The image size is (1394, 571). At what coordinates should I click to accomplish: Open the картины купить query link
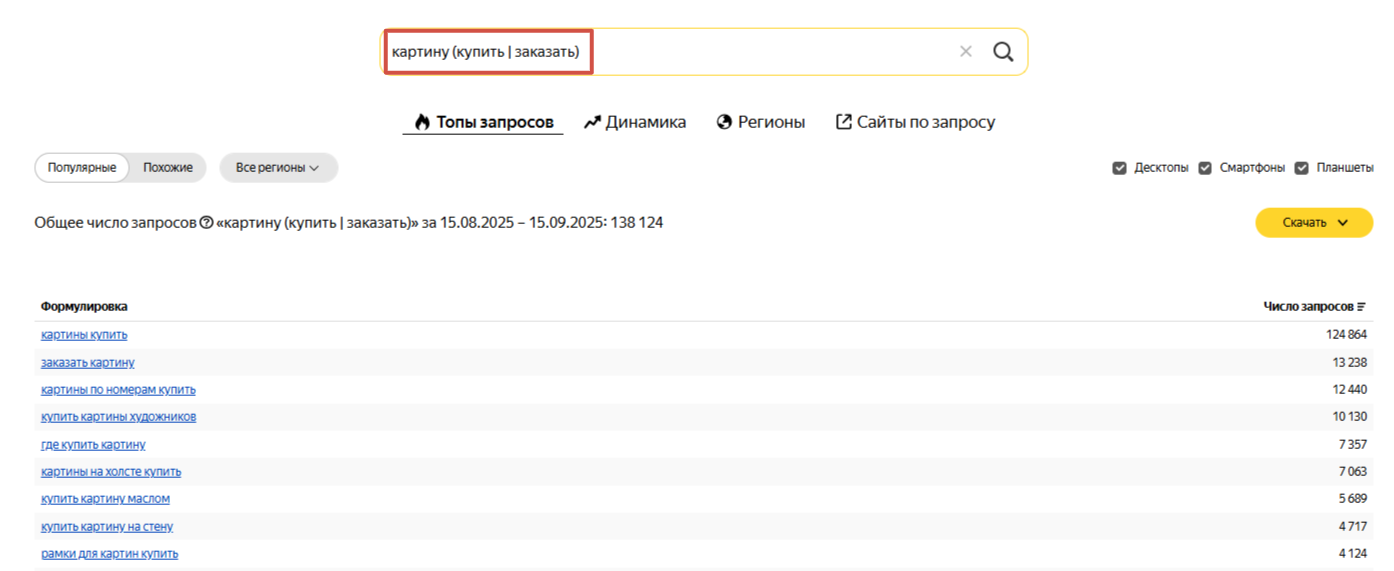pyautogui.click(x=84, y=335)
